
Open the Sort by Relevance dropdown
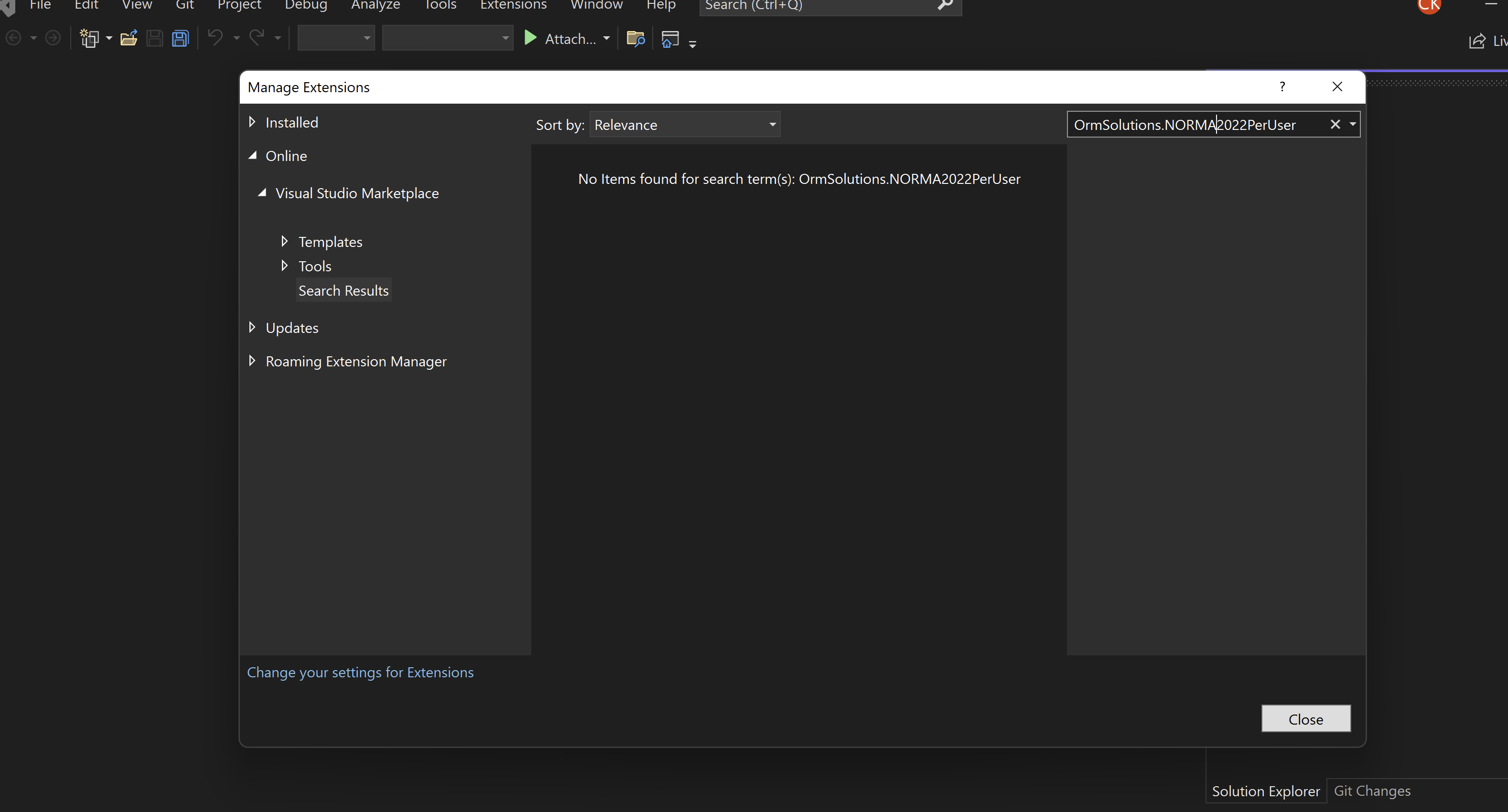[684, 125]
